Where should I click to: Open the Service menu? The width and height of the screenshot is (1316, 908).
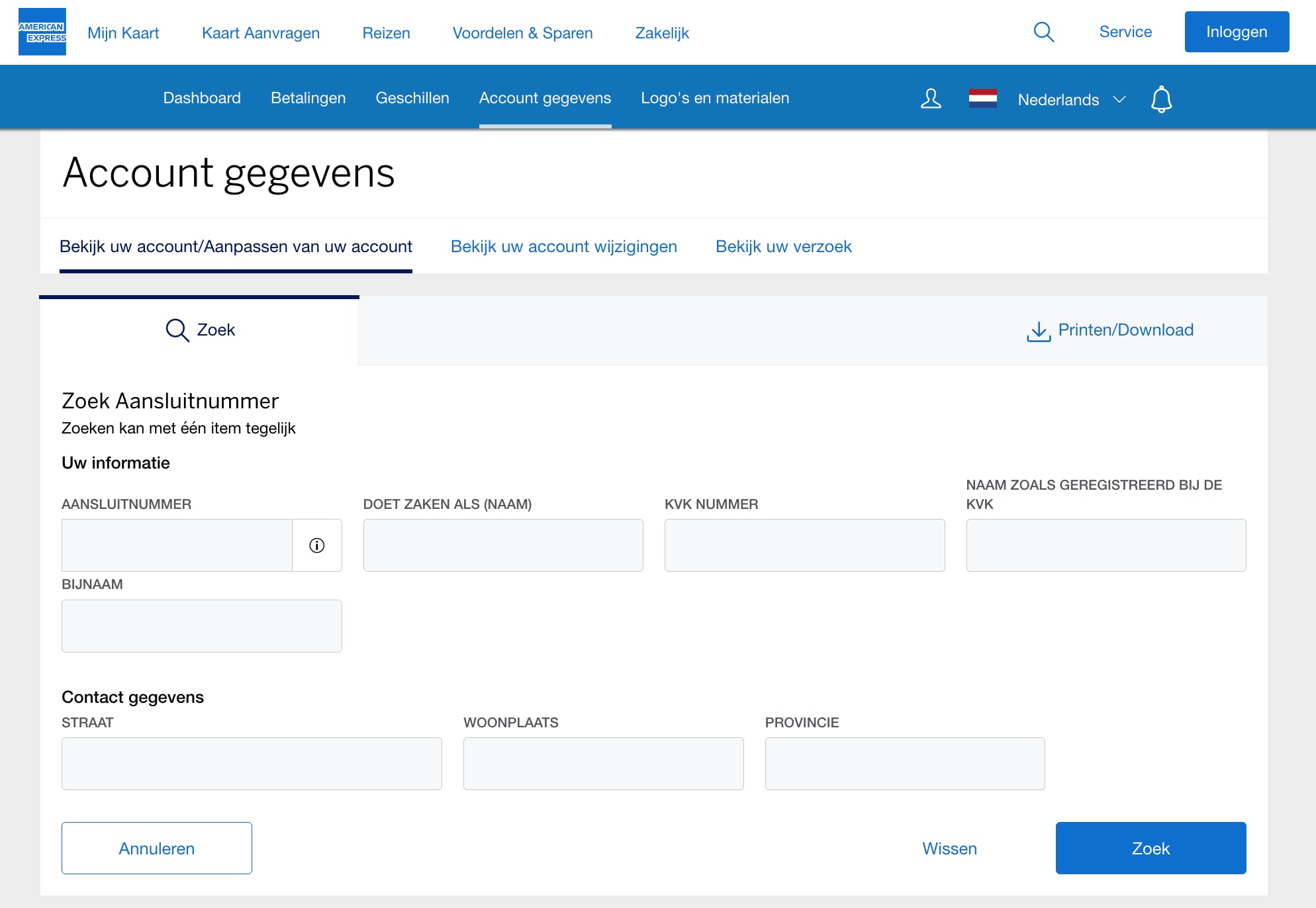point(1125,31)
